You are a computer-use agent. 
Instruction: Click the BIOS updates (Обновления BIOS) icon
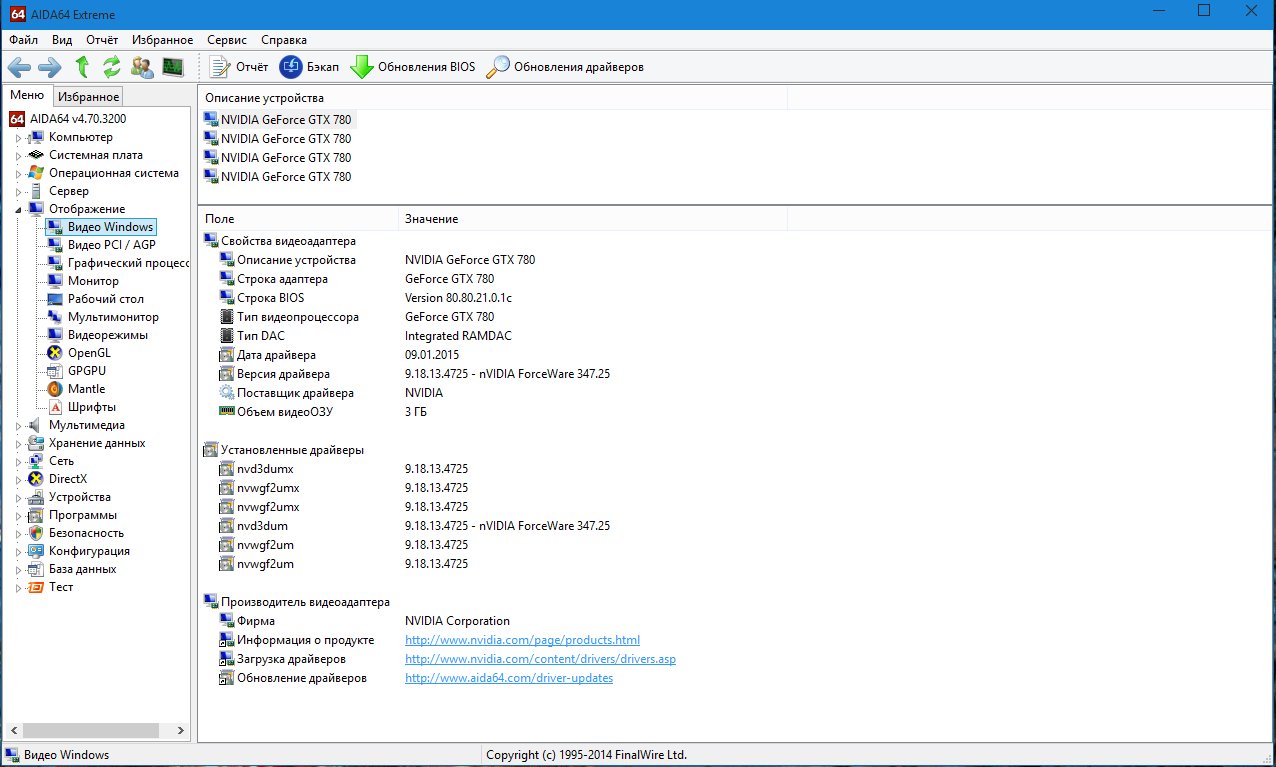point(362,67)
